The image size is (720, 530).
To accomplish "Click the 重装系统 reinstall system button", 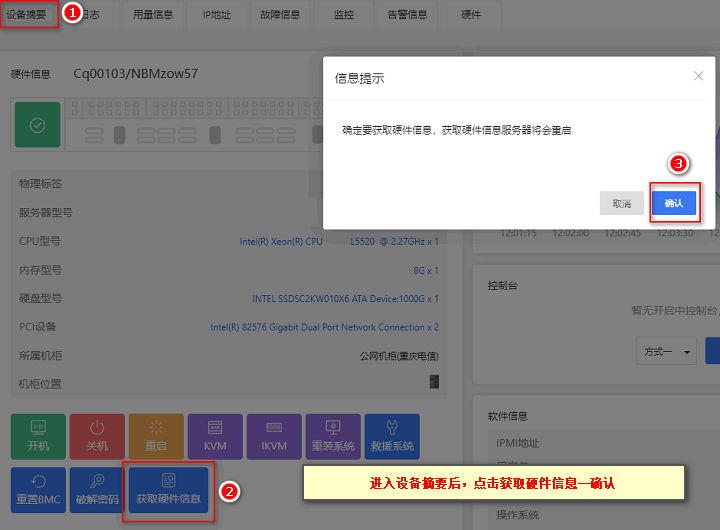I will click(x=333, y=436).
